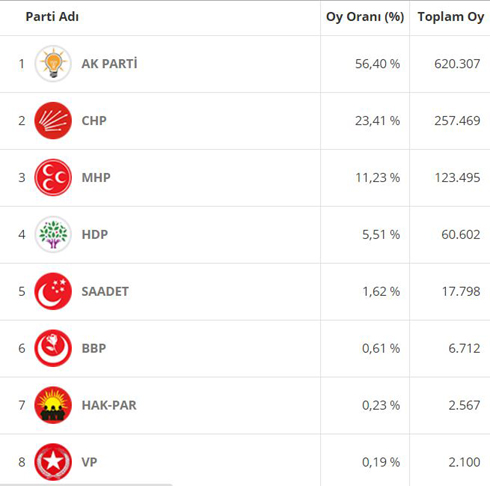Click the CHP party name text
This screenshot has width=490, height=486.
(x=94, y=121)
